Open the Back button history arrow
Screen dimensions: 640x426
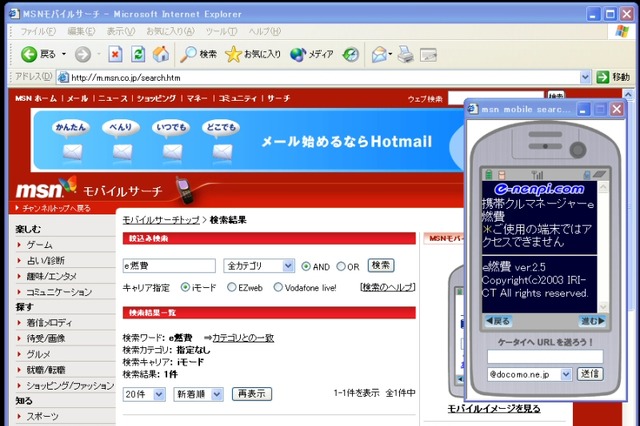tap(64, 54)
